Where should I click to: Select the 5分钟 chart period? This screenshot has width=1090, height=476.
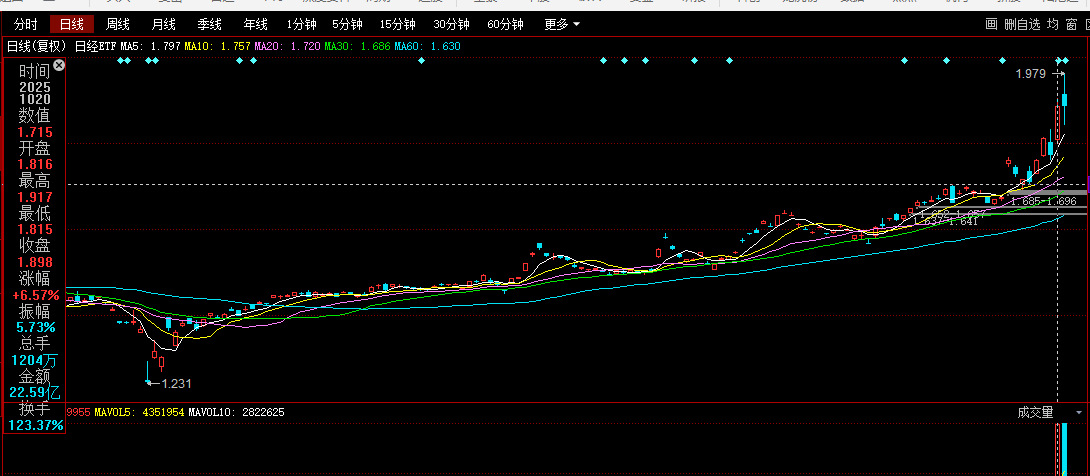coord(347,23)
